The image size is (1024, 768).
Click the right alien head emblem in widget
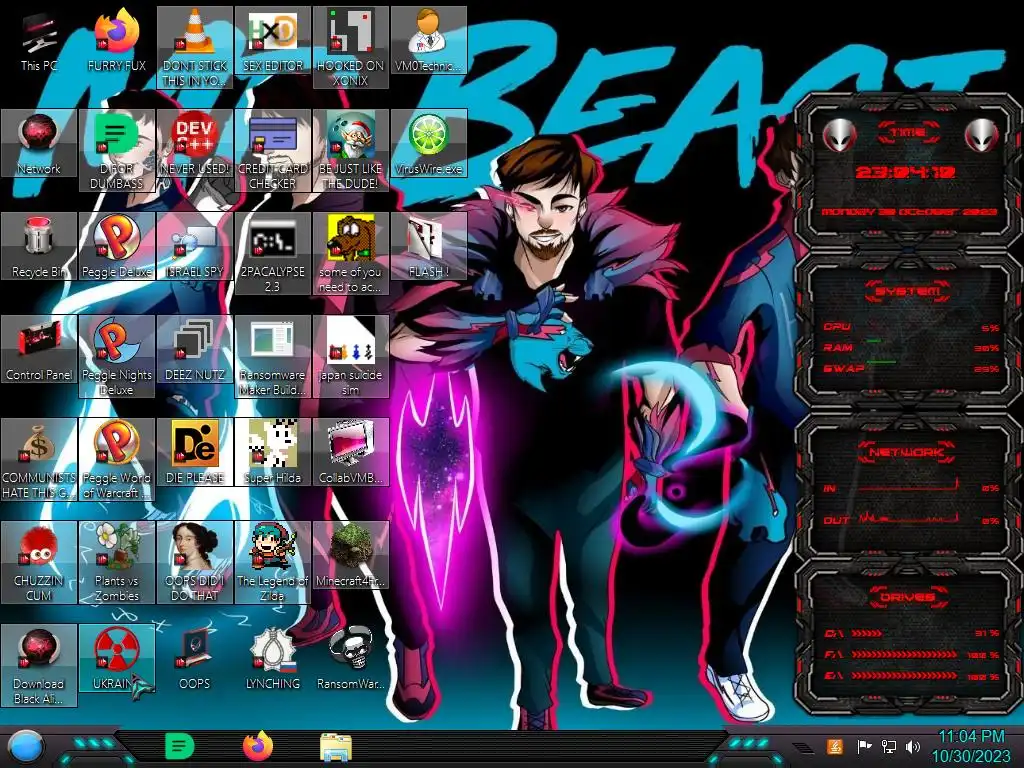[x=982, y=136]
